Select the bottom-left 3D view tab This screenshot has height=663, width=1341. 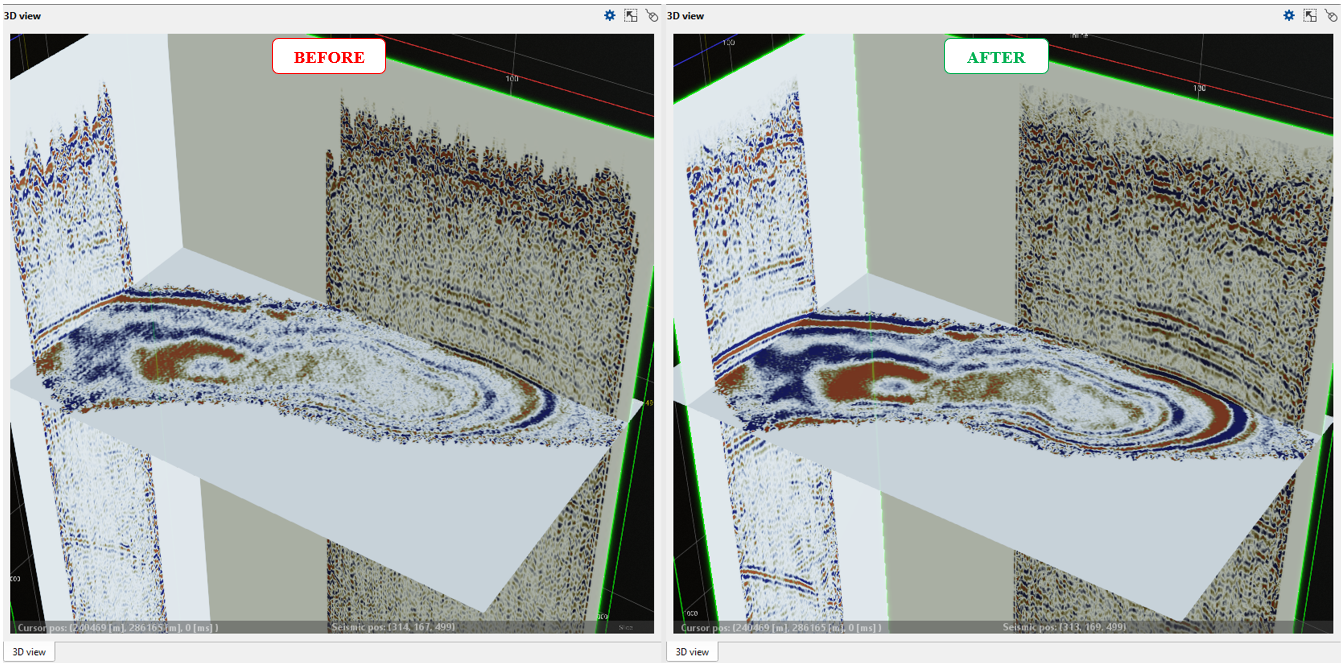[x=29, y=652]
